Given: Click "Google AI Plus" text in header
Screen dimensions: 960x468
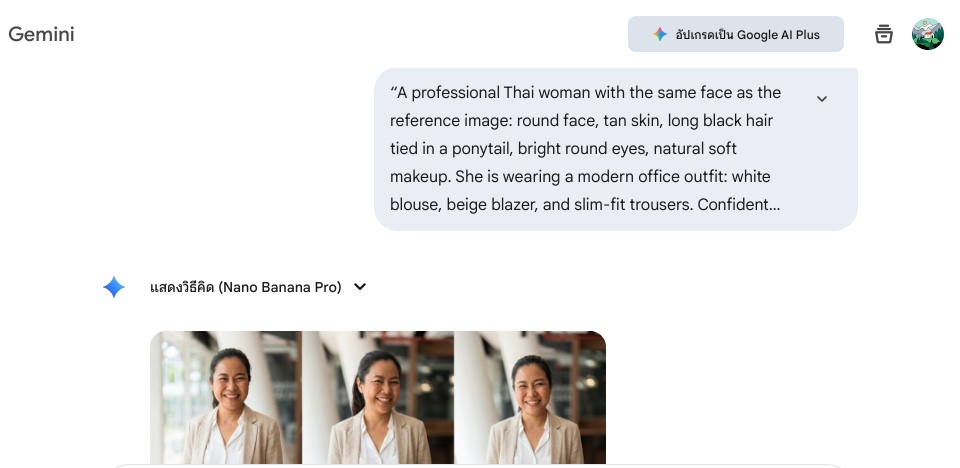Looking at the screenshot, I should tap(778, 34).
